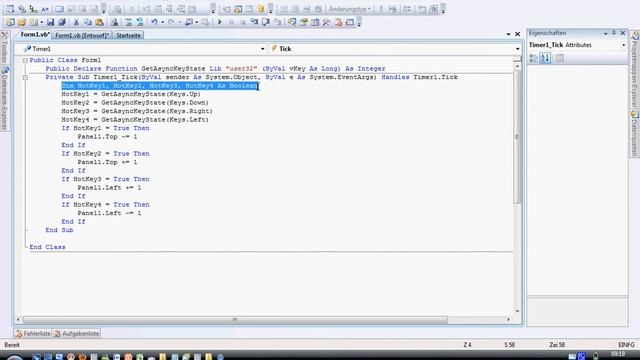Viewport: 640px width, 360px height.
Task: Switch to Form1.vb [Entwurf] designer tab
Action: [82, 36]
